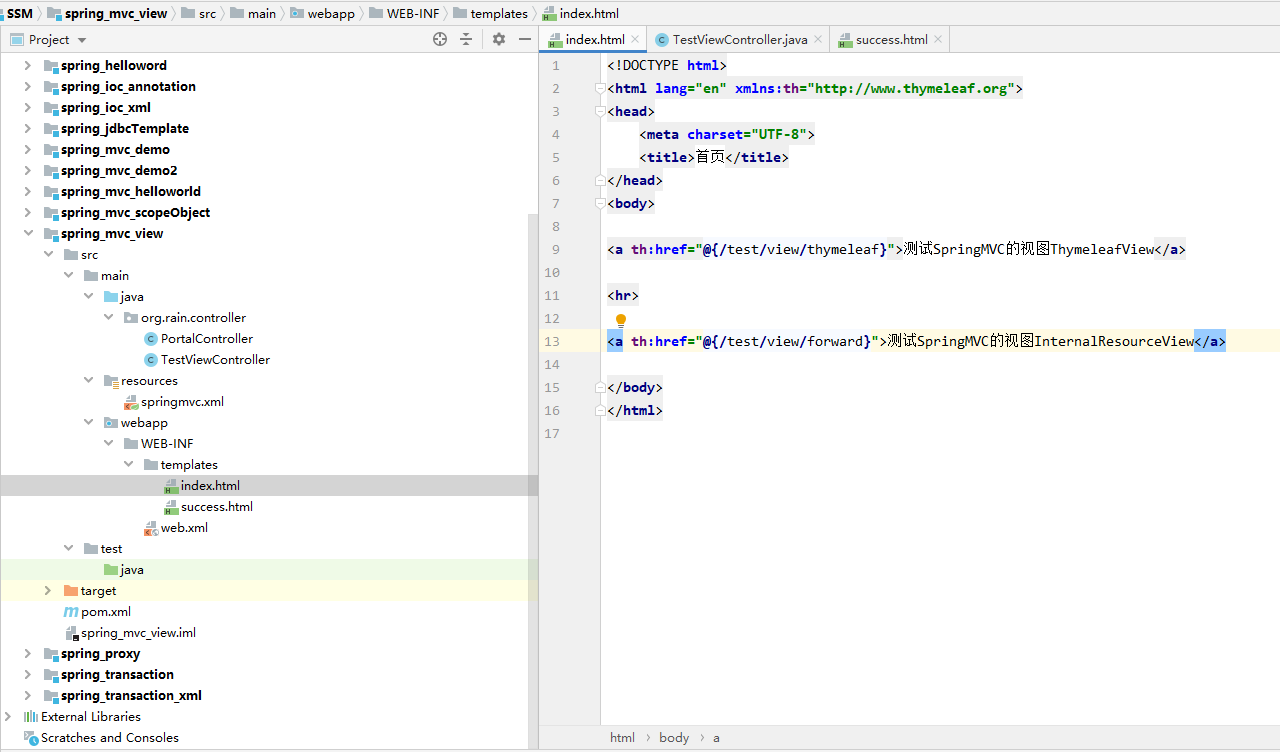The width and height of the screenshot is (1280, 752).
Task: Click the pom.xml Maven icon
Action: tap(71, 612)
